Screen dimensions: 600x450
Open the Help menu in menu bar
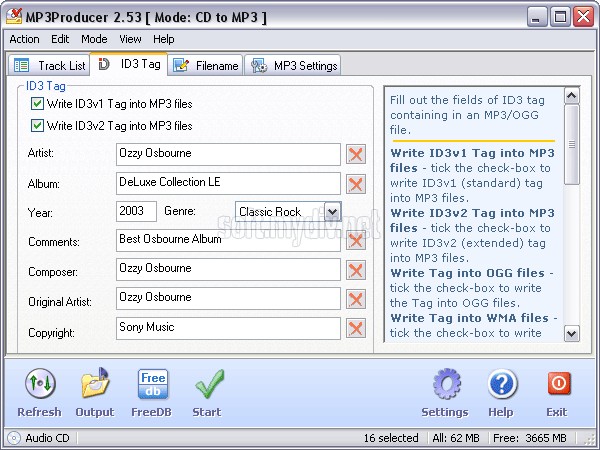click(x=164, y=39)
